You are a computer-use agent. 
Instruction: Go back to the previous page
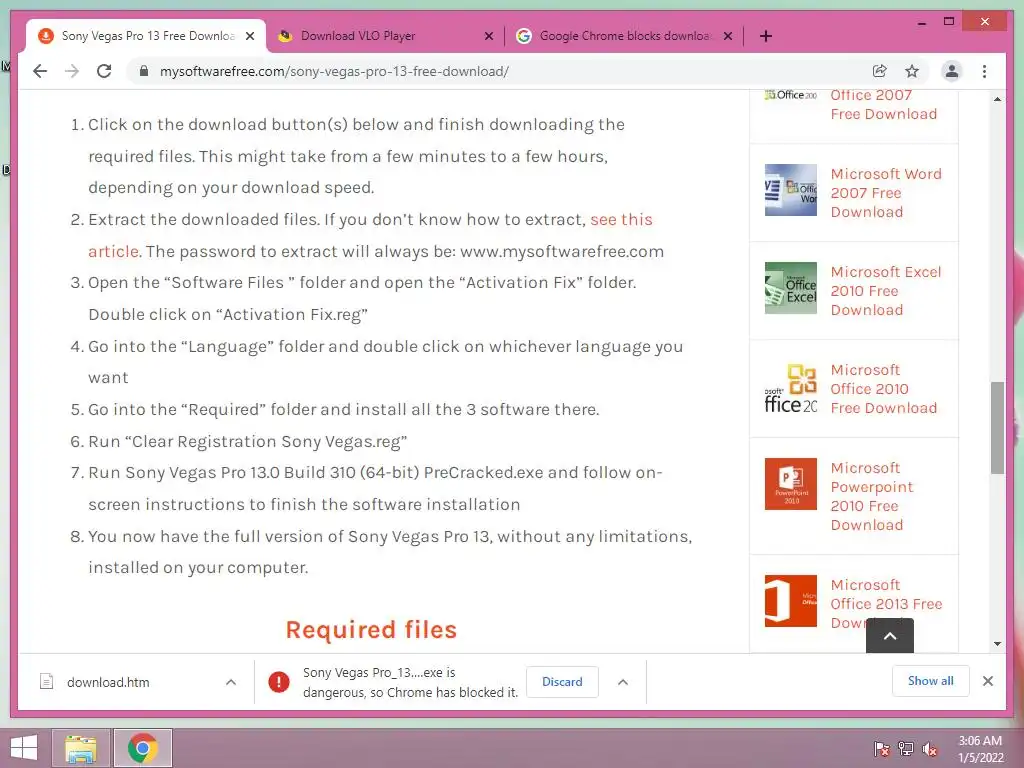40,71
